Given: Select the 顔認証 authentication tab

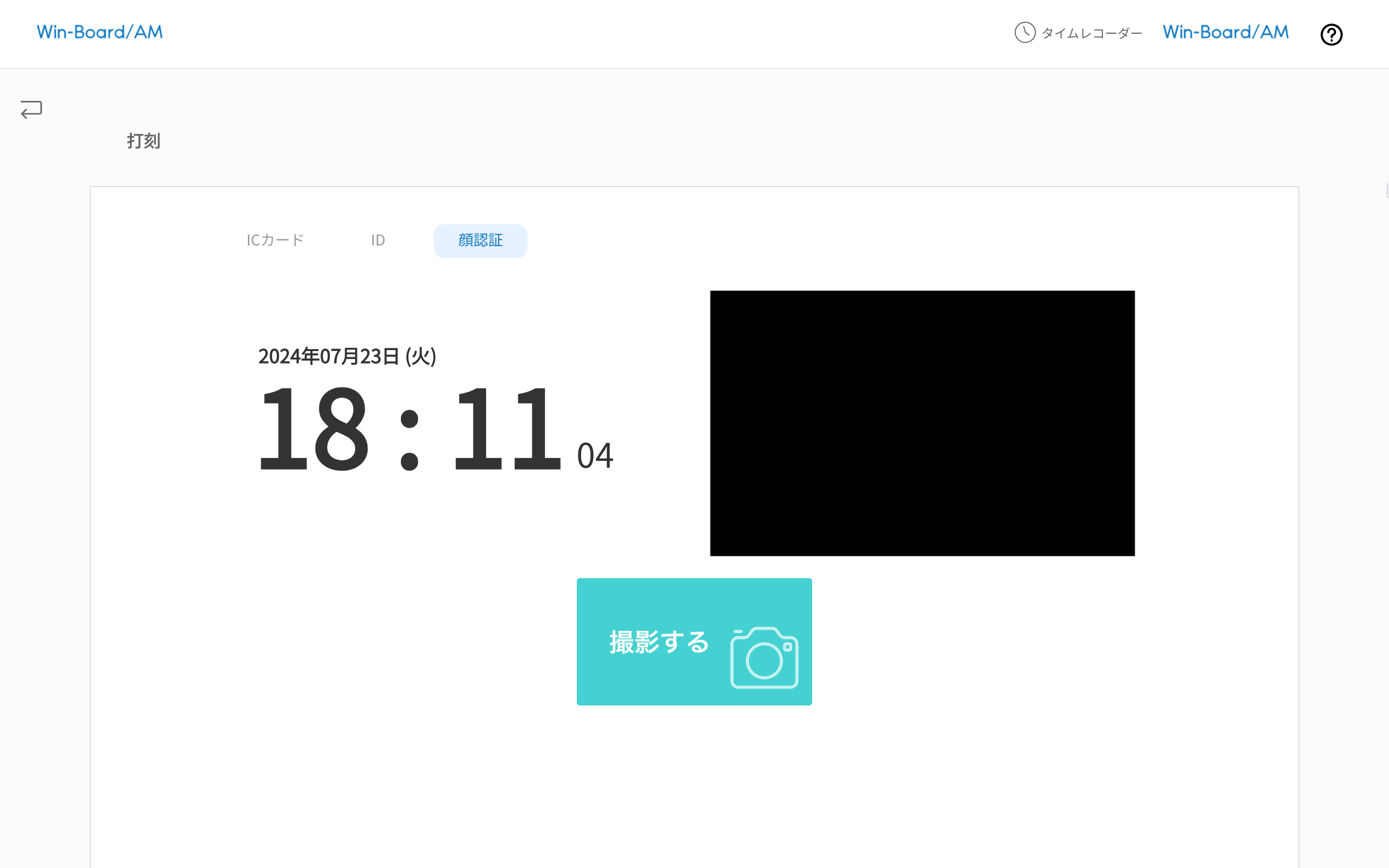Looking at the screenshot, I should point(480,241).
